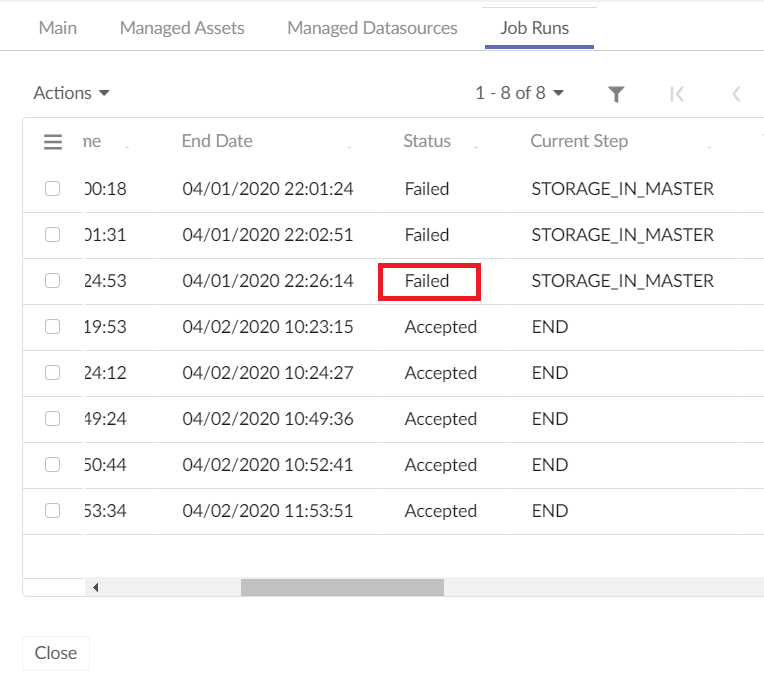Select the Job Runs tab
This screenshot has width=764, height=686.
click(535, 28)
